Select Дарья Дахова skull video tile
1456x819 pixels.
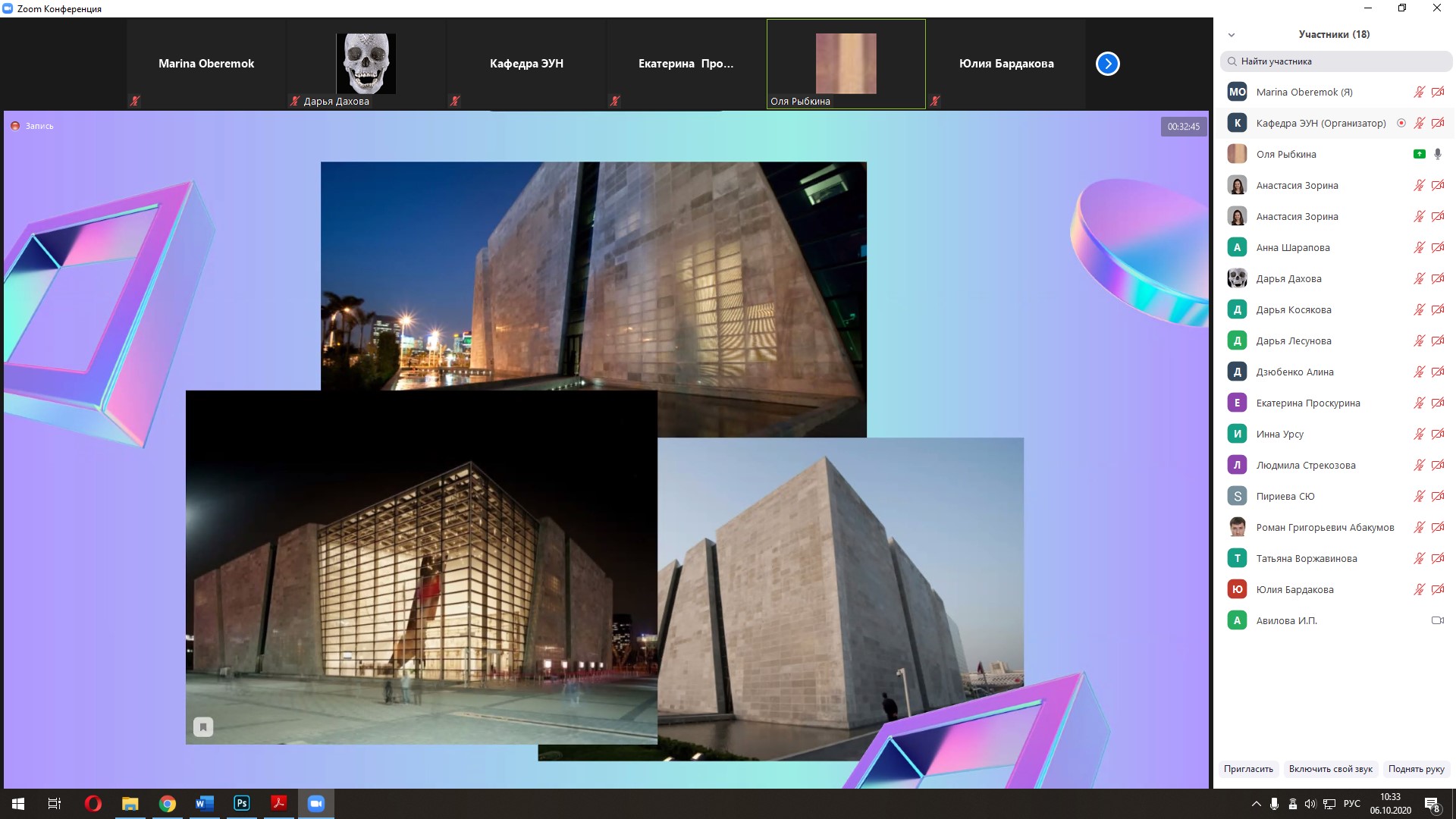pyautogui.click(x=366, y=64)
